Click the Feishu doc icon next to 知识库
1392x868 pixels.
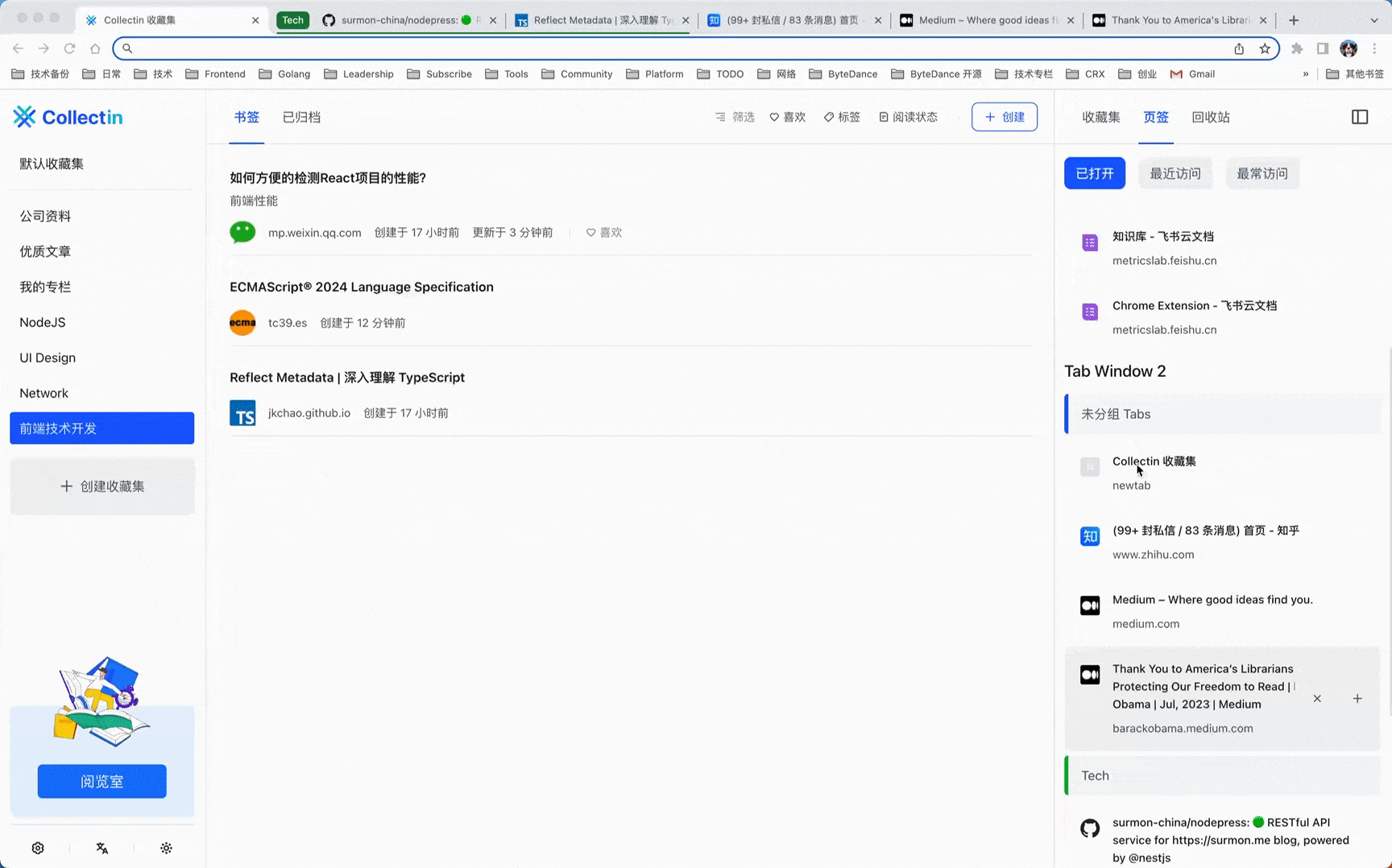pos(1090,242)
